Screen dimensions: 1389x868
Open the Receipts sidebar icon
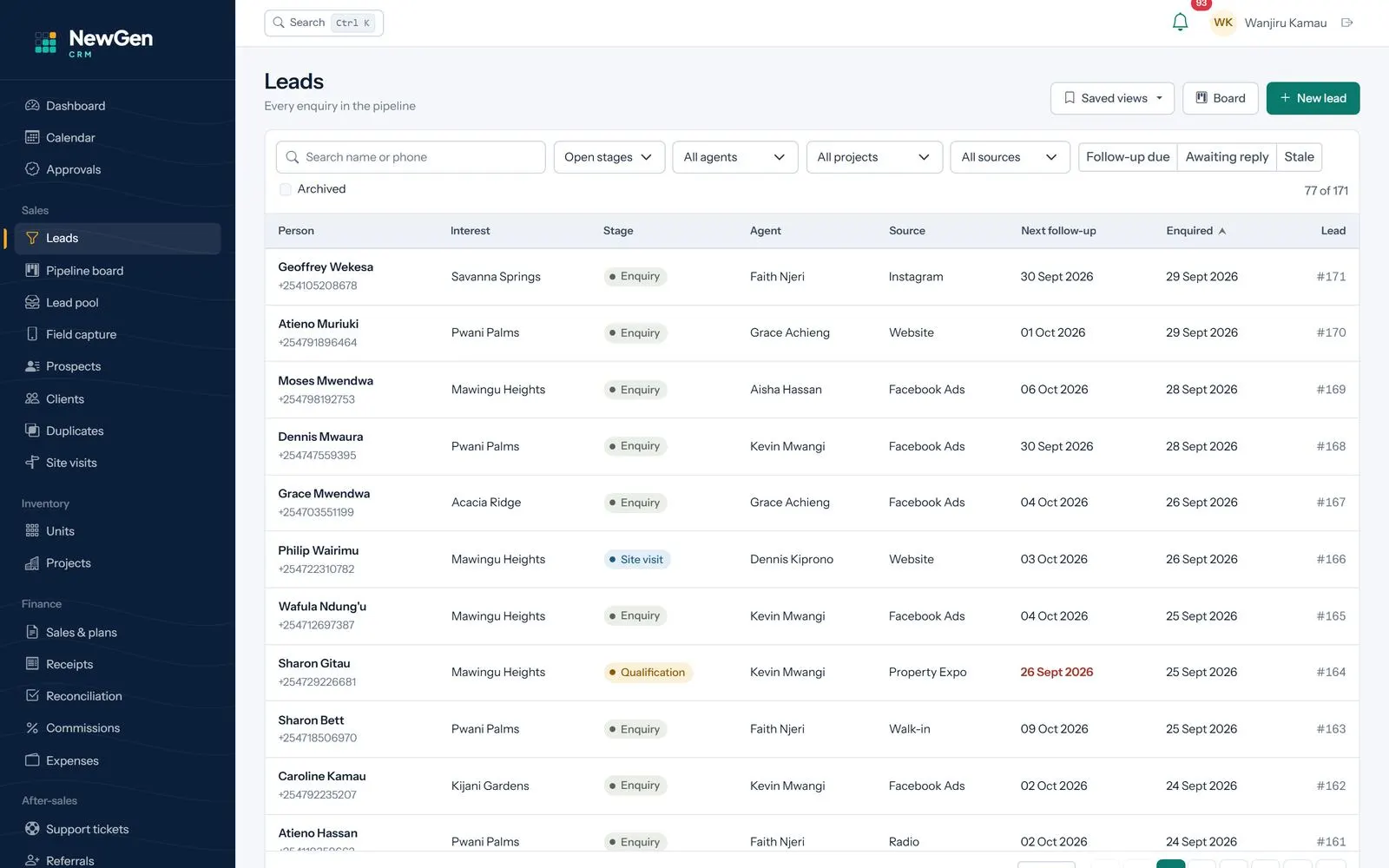[32, 664]
